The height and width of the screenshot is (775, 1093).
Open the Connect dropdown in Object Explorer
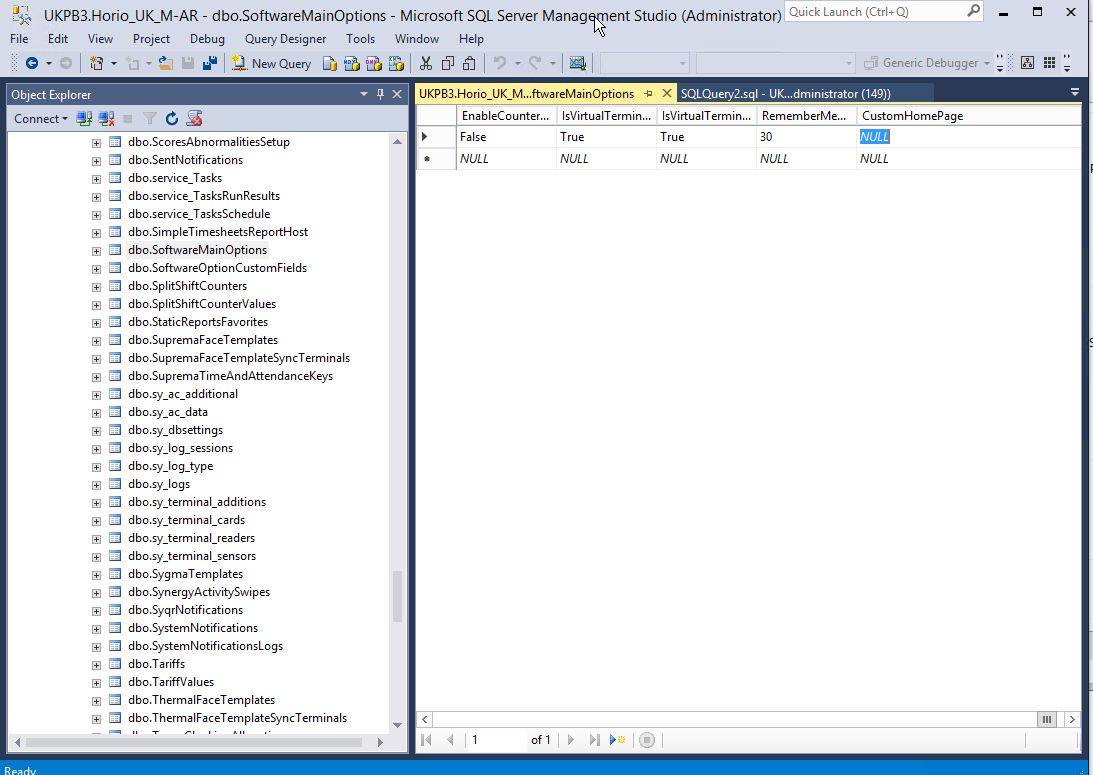[40, 118]
